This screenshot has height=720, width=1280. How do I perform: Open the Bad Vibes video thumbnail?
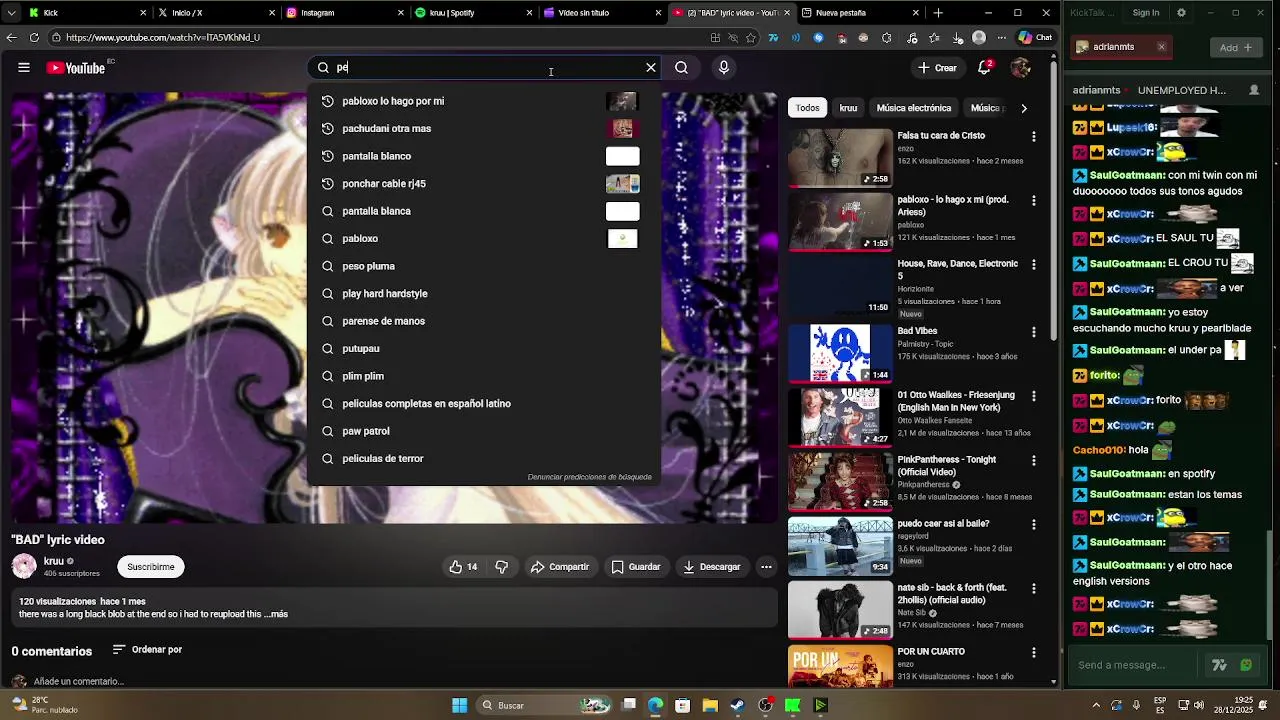[x=840, y=353]
